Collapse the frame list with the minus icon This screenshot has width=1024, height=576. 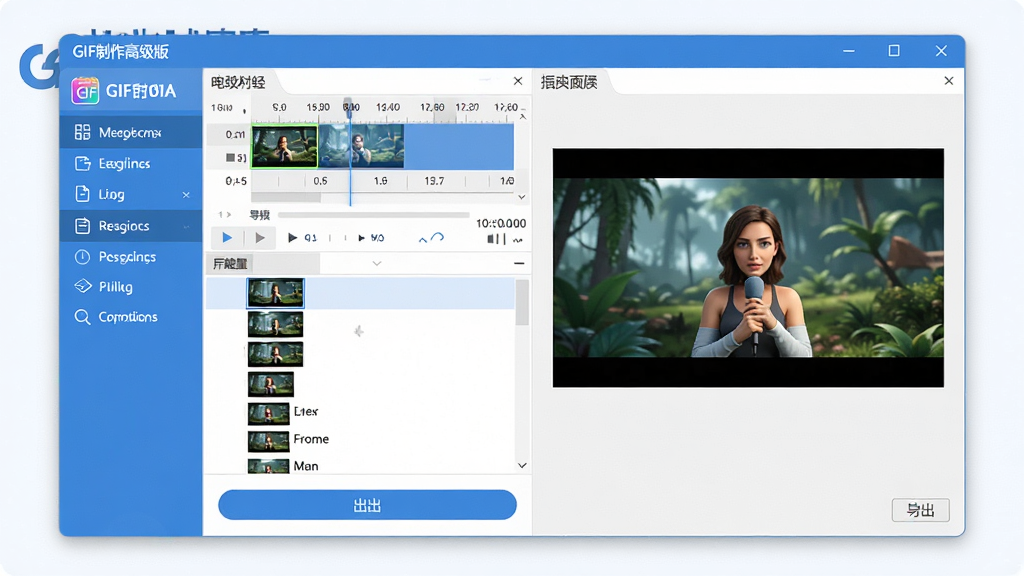519,263
